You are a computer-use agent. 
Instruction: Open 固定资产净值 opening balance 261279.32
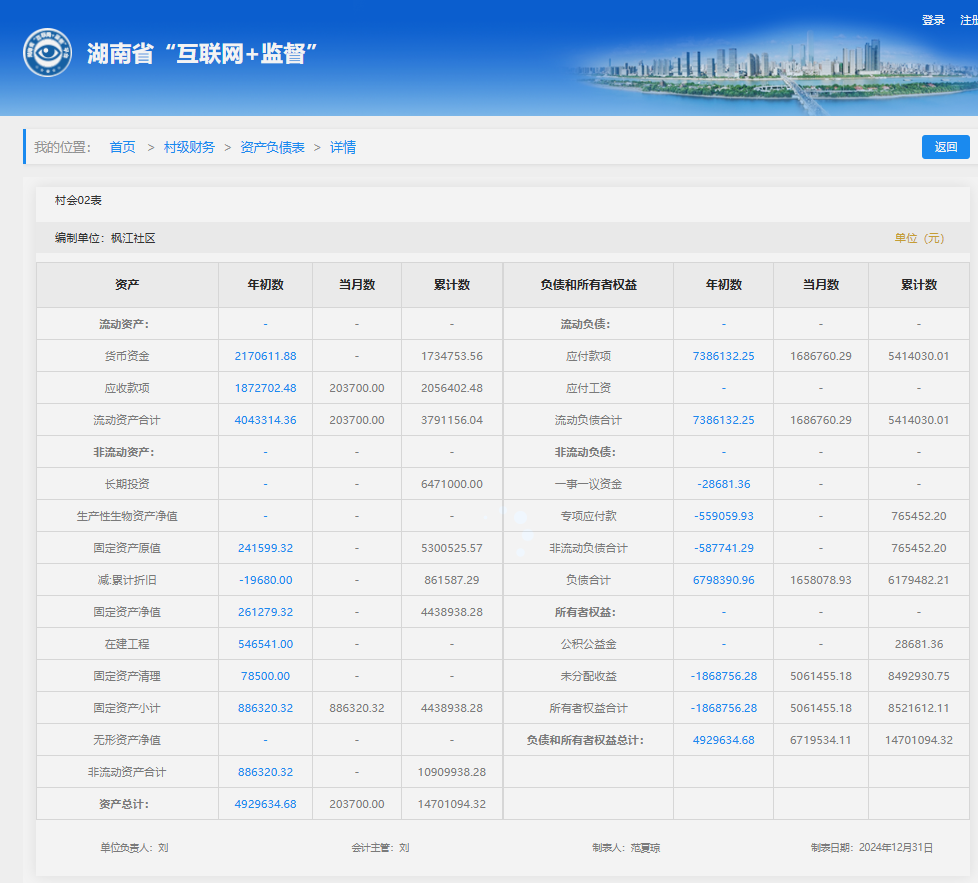[266, 612]
